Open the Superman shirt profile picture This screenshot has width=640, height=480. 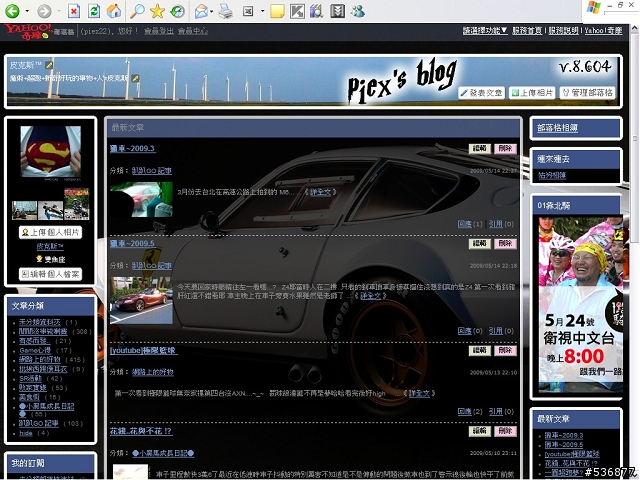tap(51, 151)
